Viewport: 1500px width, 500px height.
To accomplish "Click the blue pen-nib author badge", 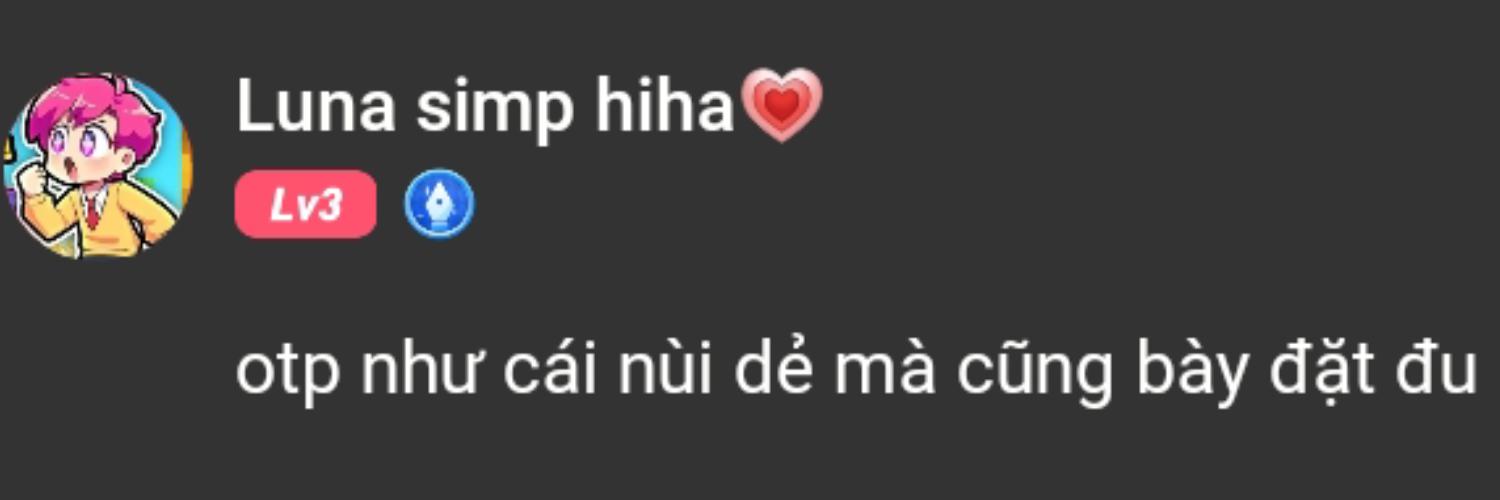I will pos(439,203).
